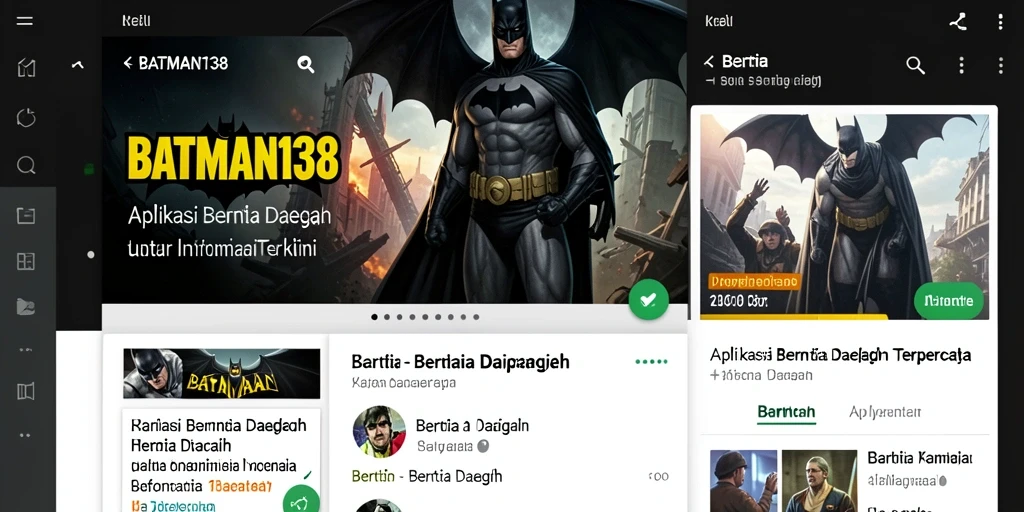The width and height of the screenshot is (1024, 512).
Task: Switch to the Aplyerenterr tab
Action: tap(885, 412)
